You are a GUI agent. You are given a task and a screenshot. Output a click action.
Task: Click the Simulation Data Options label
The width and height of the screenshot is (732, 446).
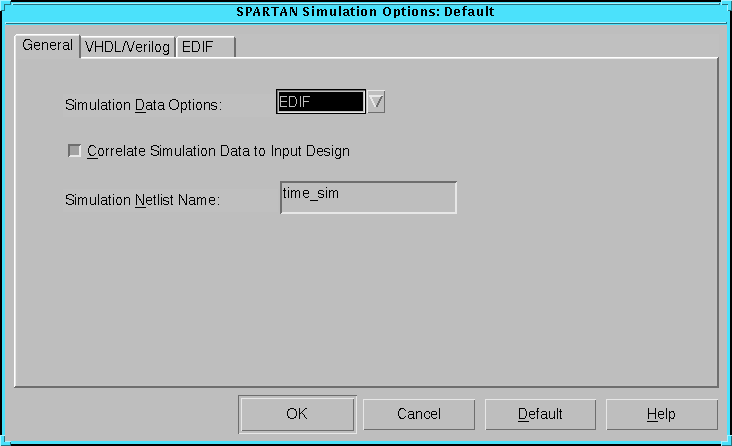(143, 105)
